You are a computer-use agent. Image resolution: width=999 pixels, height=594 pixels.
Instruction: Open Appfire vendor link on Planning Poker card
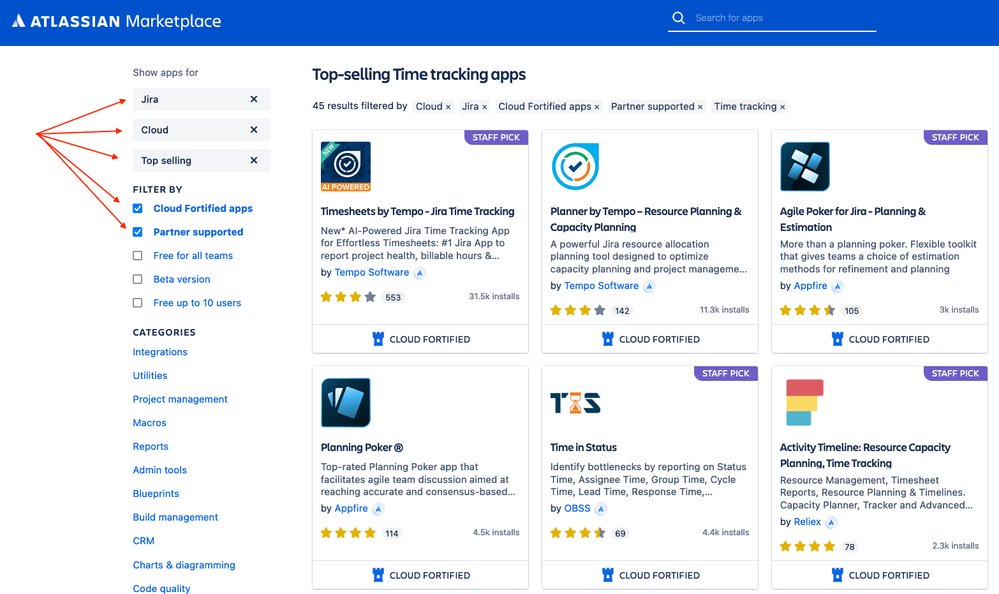coord(351,508)
